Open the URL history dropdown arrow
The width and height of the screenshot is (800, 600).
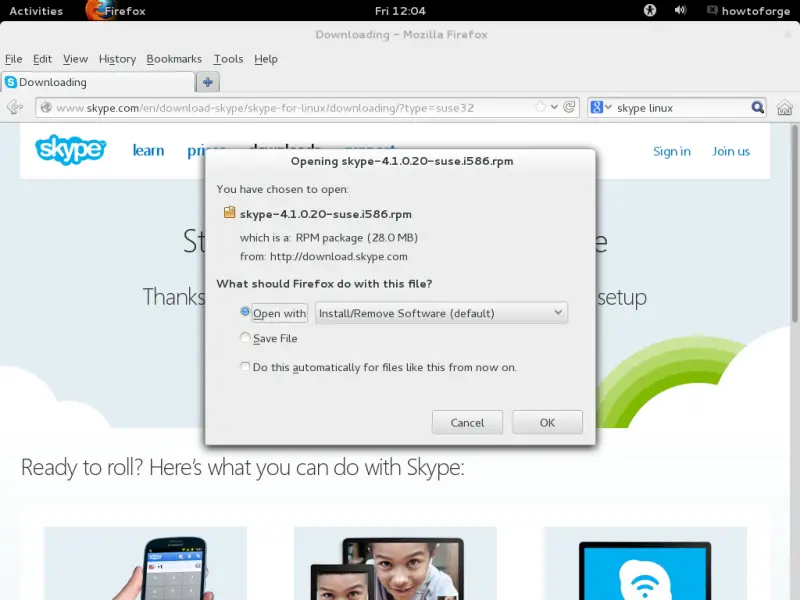pos(554,107)
